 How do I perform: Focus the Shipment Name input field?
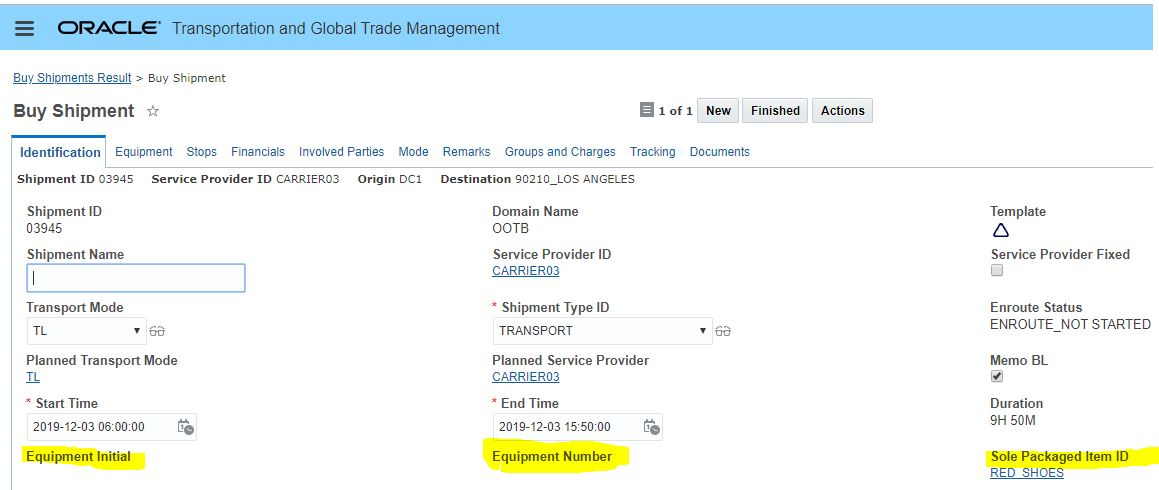136,278
